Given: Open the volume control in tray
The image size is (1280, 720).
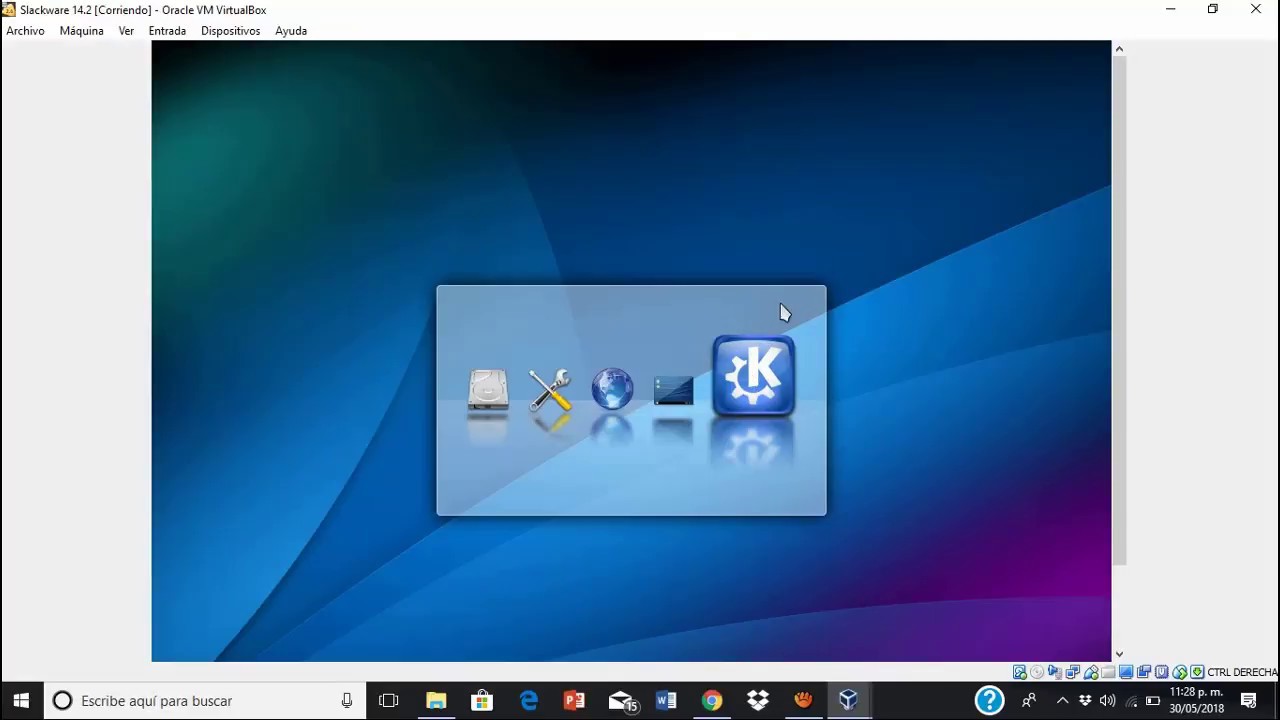Looking at the screenshot, I should point(1107,701).
